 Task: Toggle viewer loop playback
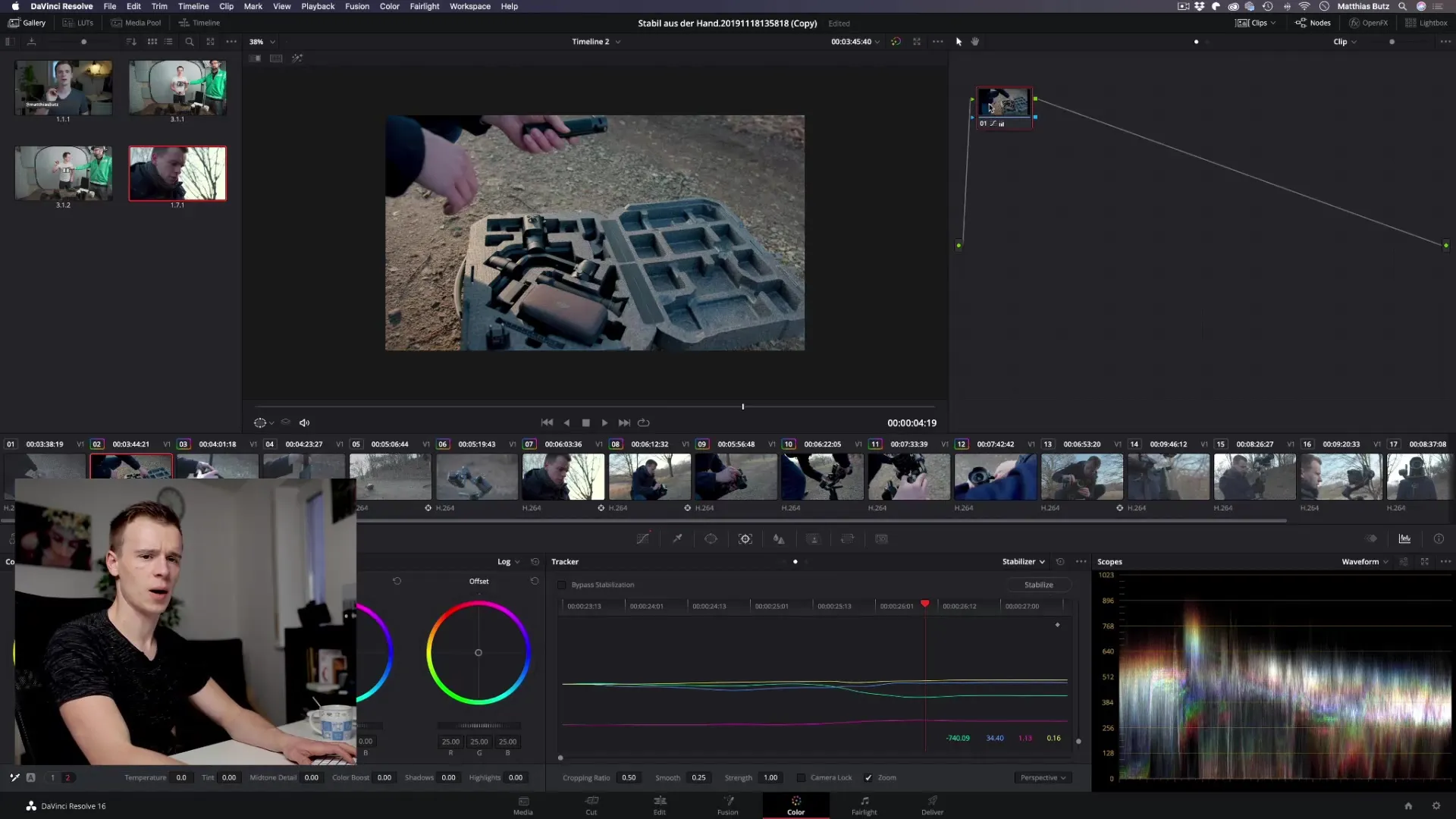(x=644, y=423)
